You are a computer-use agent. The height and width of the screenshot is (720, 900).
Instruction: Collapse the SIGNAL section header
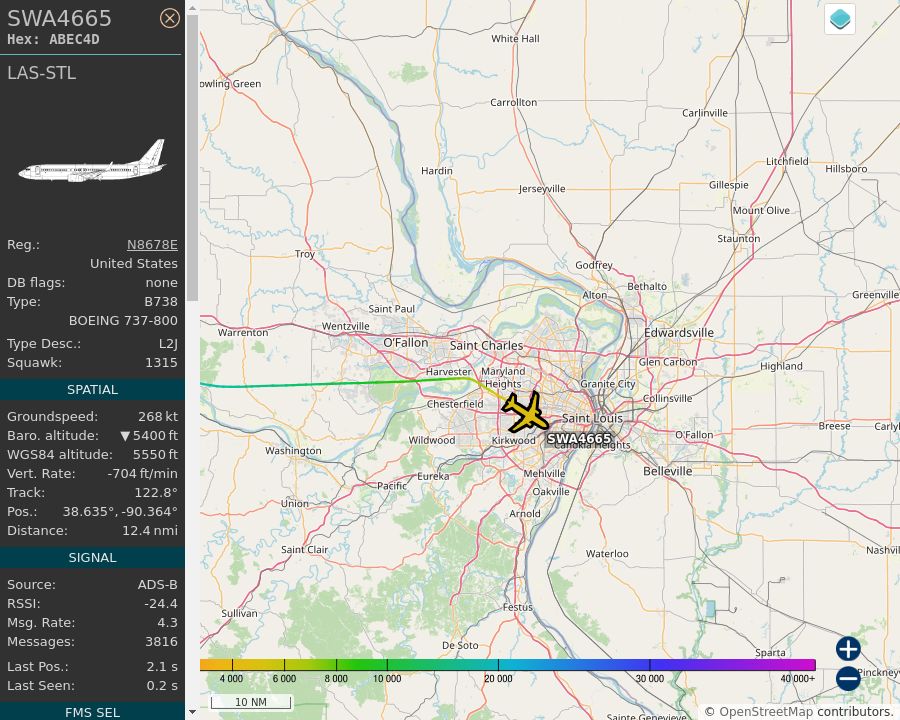click(x=92, y=557)
